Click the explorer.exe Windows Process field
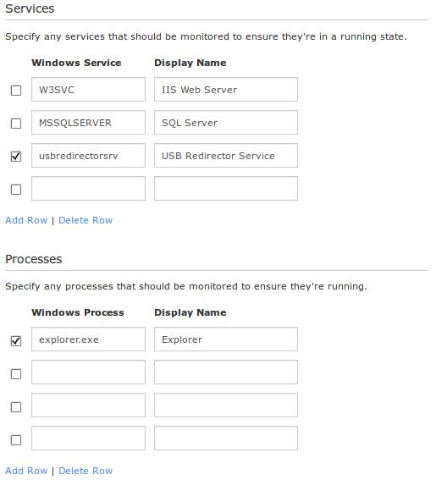This screenshot has width=436, height=480. [x=88, y=339]
